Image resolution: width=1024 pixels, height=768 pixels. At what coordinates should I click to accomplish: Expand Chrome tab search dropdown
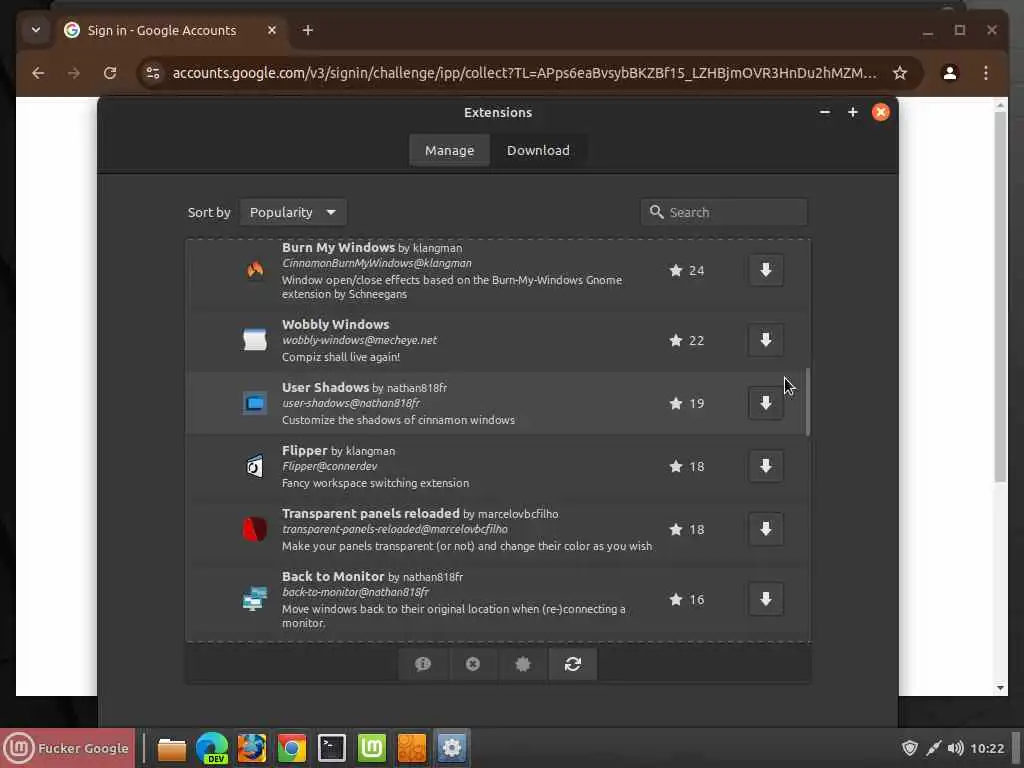(36, 30)
